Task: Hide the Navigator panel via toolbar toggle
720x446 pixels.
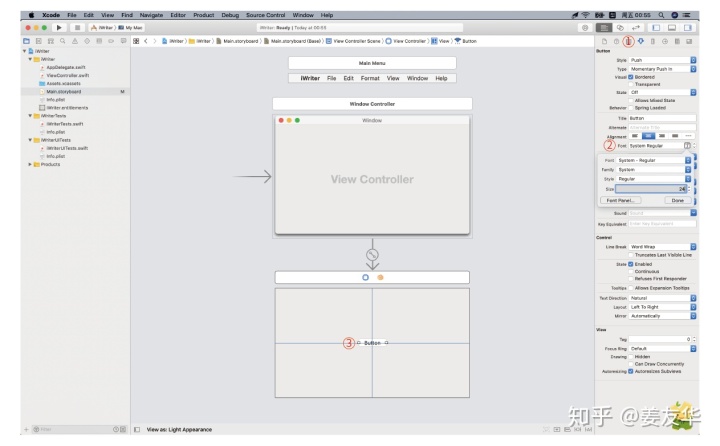Action: [x=656, y=28]
